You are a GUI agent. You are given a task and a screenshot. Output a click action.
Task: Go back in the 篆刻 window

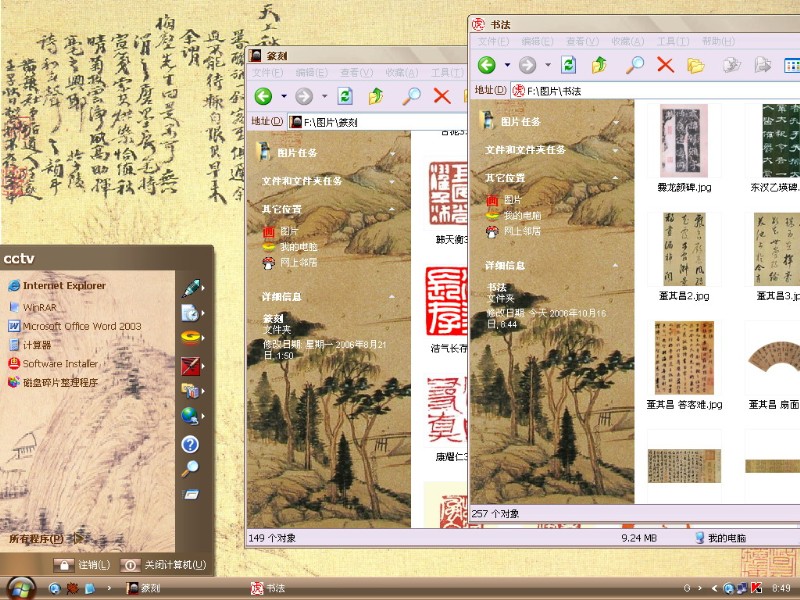click(x=263, y=96)
